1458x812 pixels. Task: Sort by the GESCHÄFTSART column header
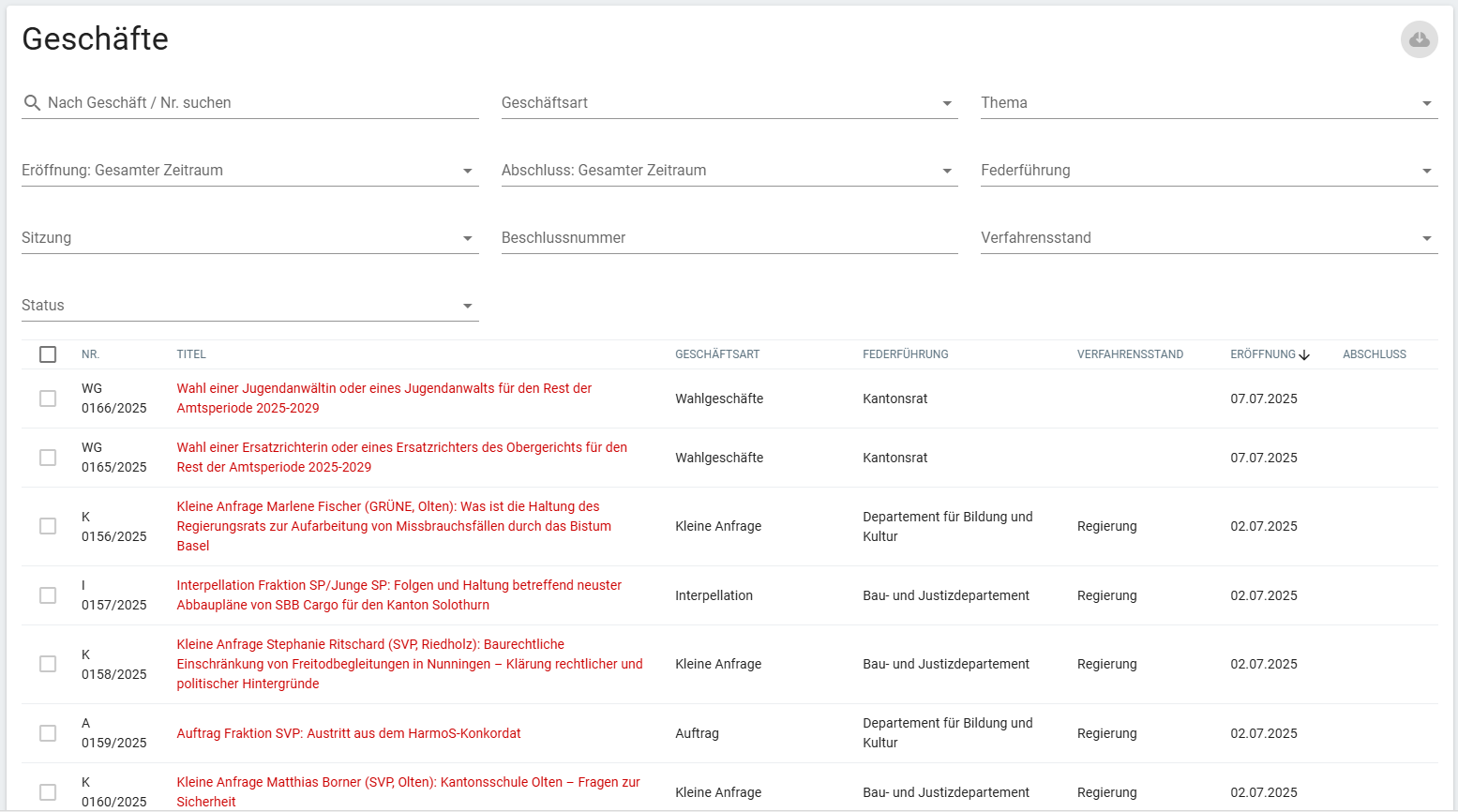coord(718,354)
